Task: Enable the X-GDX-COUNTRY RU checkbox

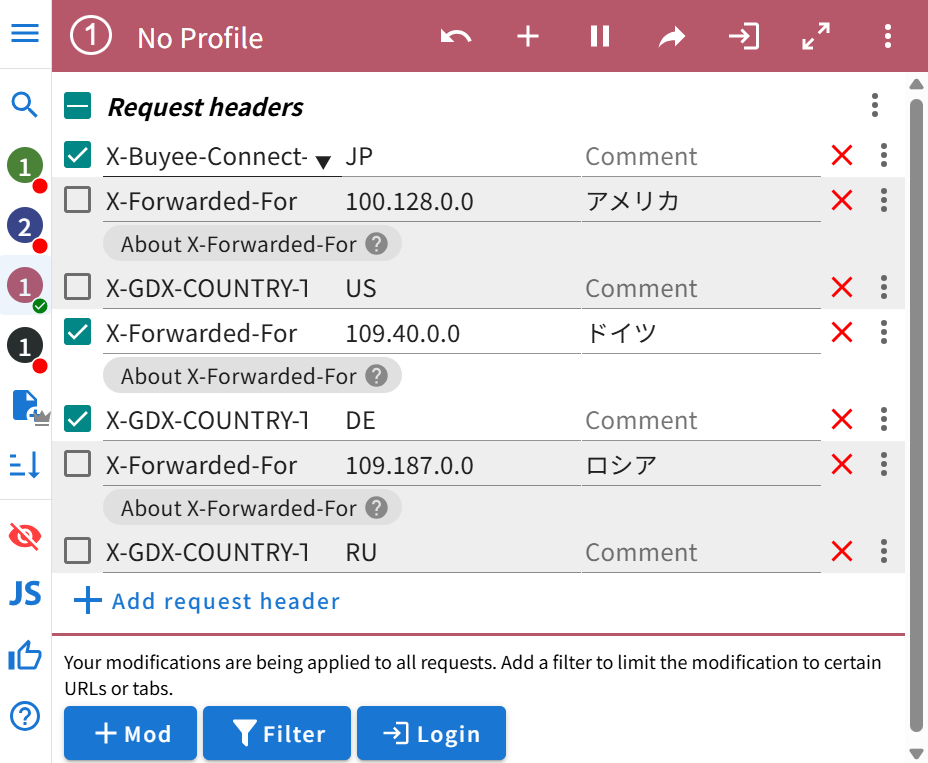Action: point(78,551)
